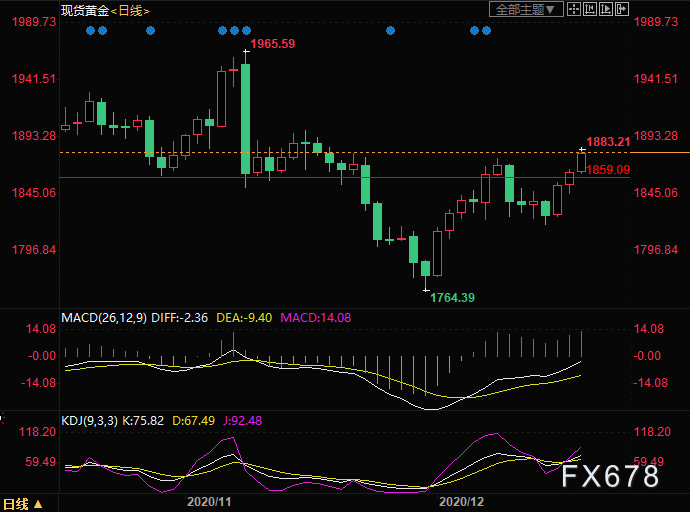690x512 pixels.
Task: Click the axis jump-to-start toolbar icon
Action: click(x=590, y=9)
